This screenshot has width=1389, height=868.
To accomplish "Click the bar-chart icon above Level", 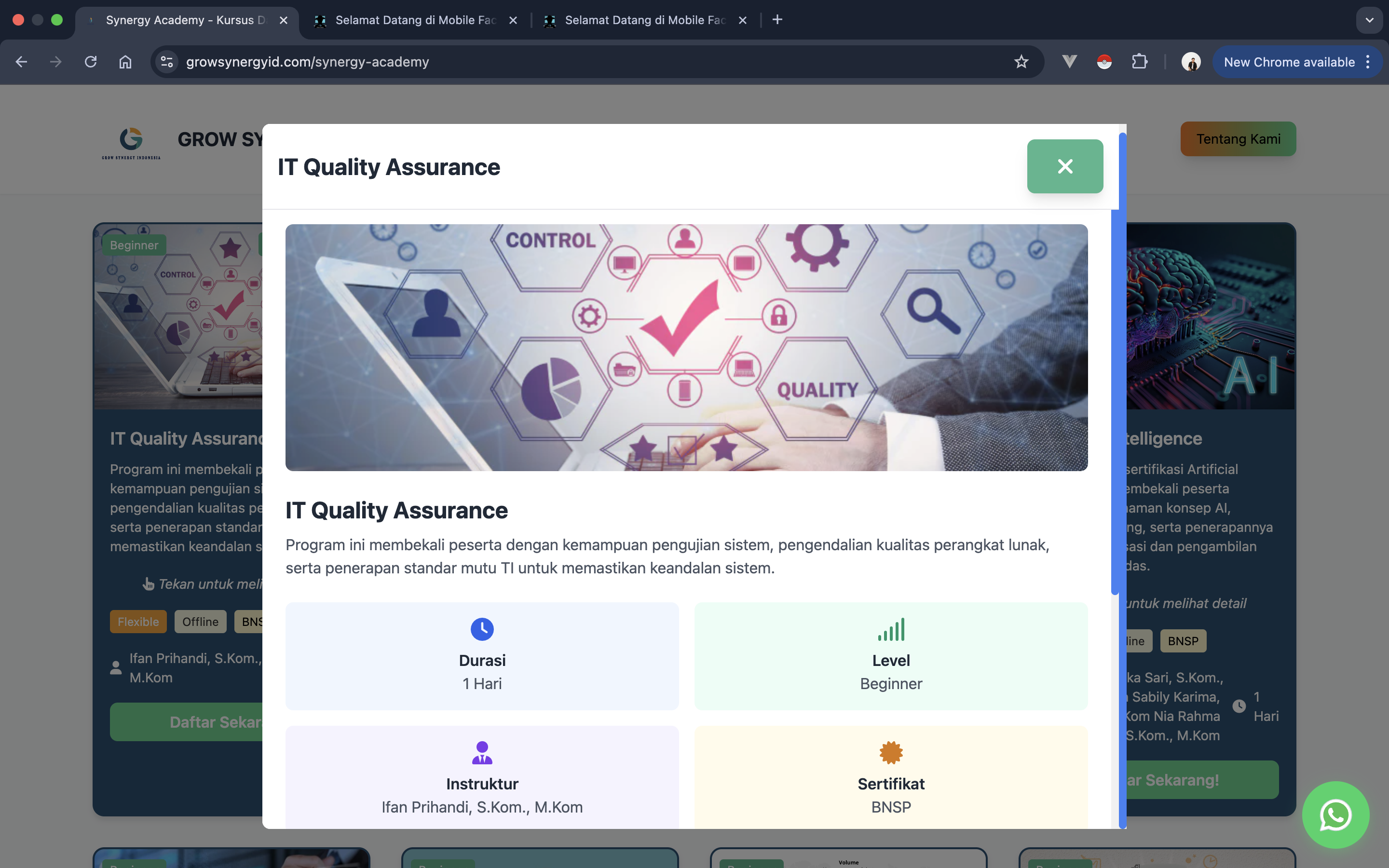I will pyautogui.click(x=891, y=629).
